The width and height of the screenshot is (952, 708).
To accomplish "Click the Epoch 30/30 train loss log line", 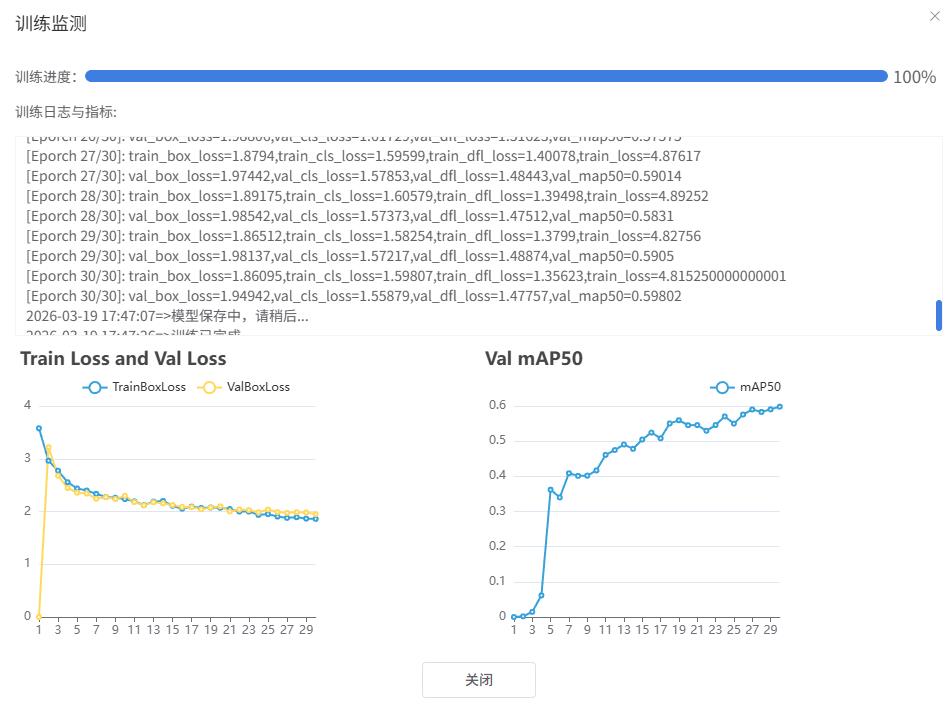I will pos(406,276).
